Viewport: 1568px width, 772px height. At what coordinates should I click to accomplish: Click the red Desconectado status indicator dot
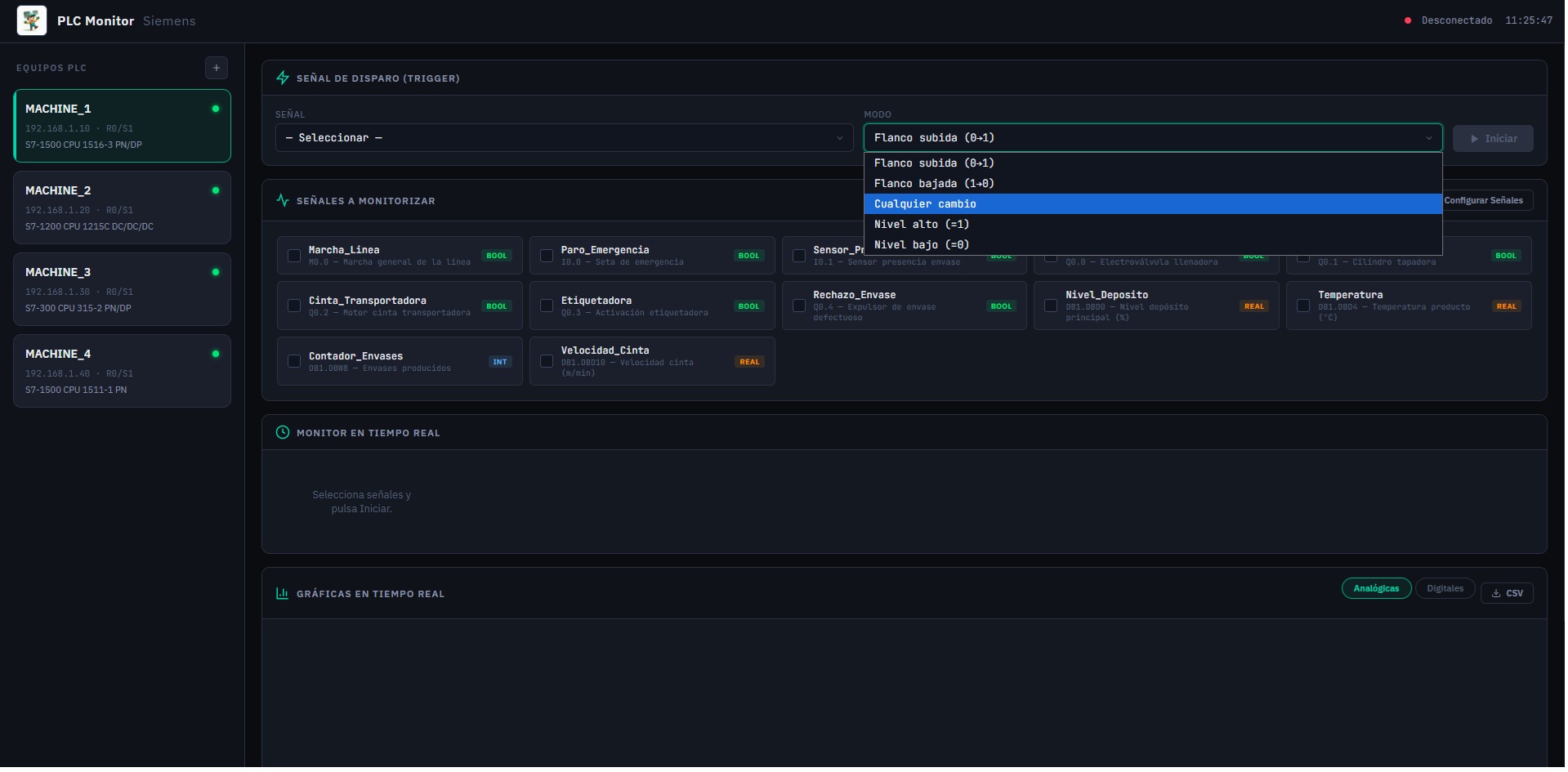tap(1407, 20)
